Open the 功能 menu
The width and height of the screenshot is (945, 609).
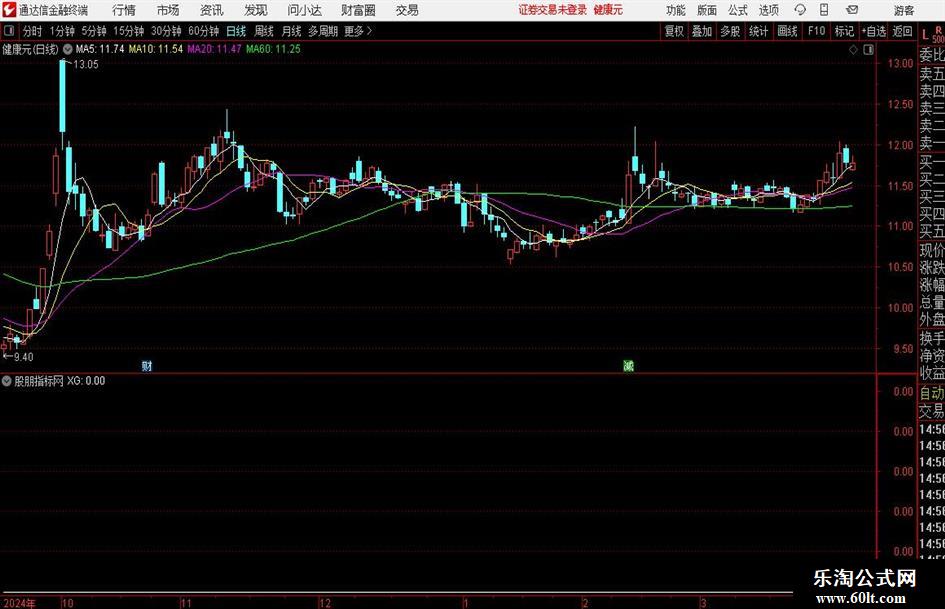pyautogui.click(x=676, y=10)
